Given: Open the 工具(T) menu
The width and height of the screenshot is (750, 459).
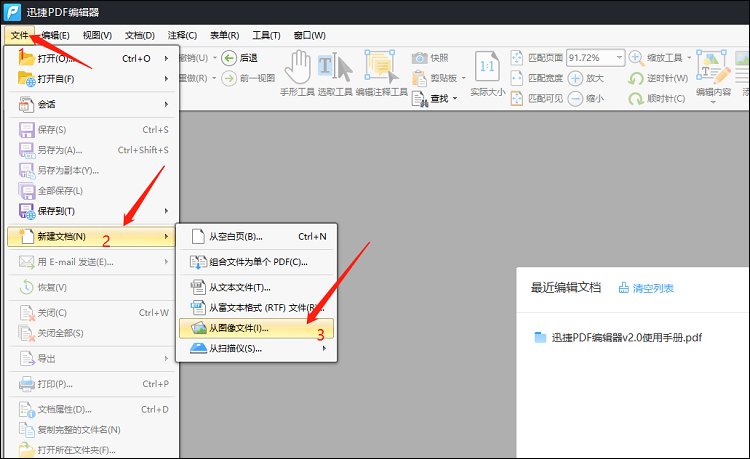Looking at the screenshot, I should pos(266,35).
